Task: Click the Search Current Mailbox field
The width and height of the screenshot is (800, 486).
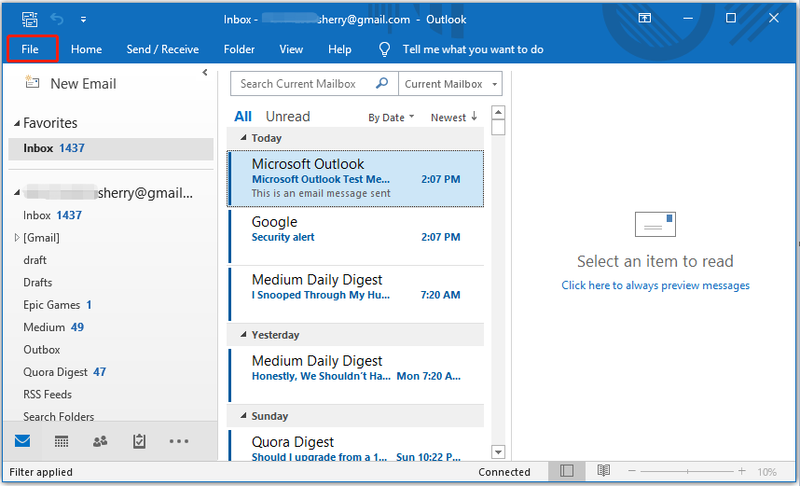Action: 303,84
